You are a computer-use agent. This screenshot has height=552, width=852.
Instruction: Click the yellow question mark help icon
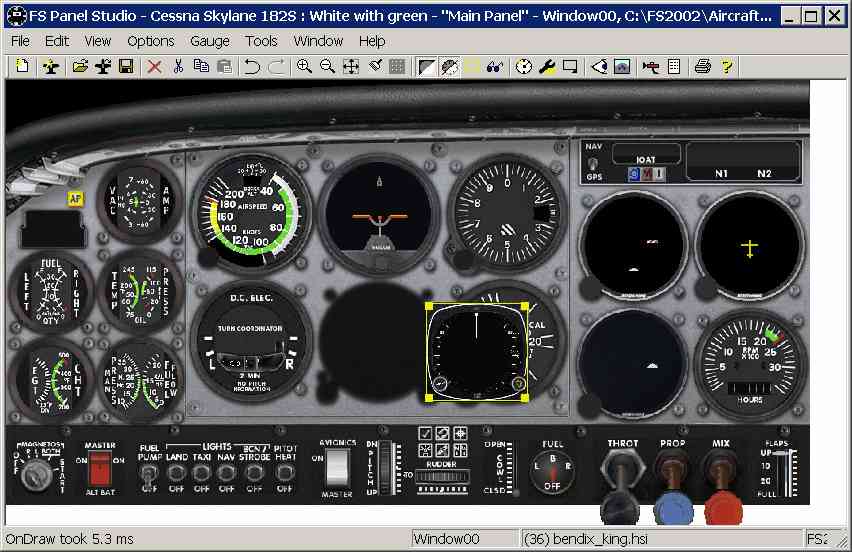pyautogui.click(x=726, y=66)
